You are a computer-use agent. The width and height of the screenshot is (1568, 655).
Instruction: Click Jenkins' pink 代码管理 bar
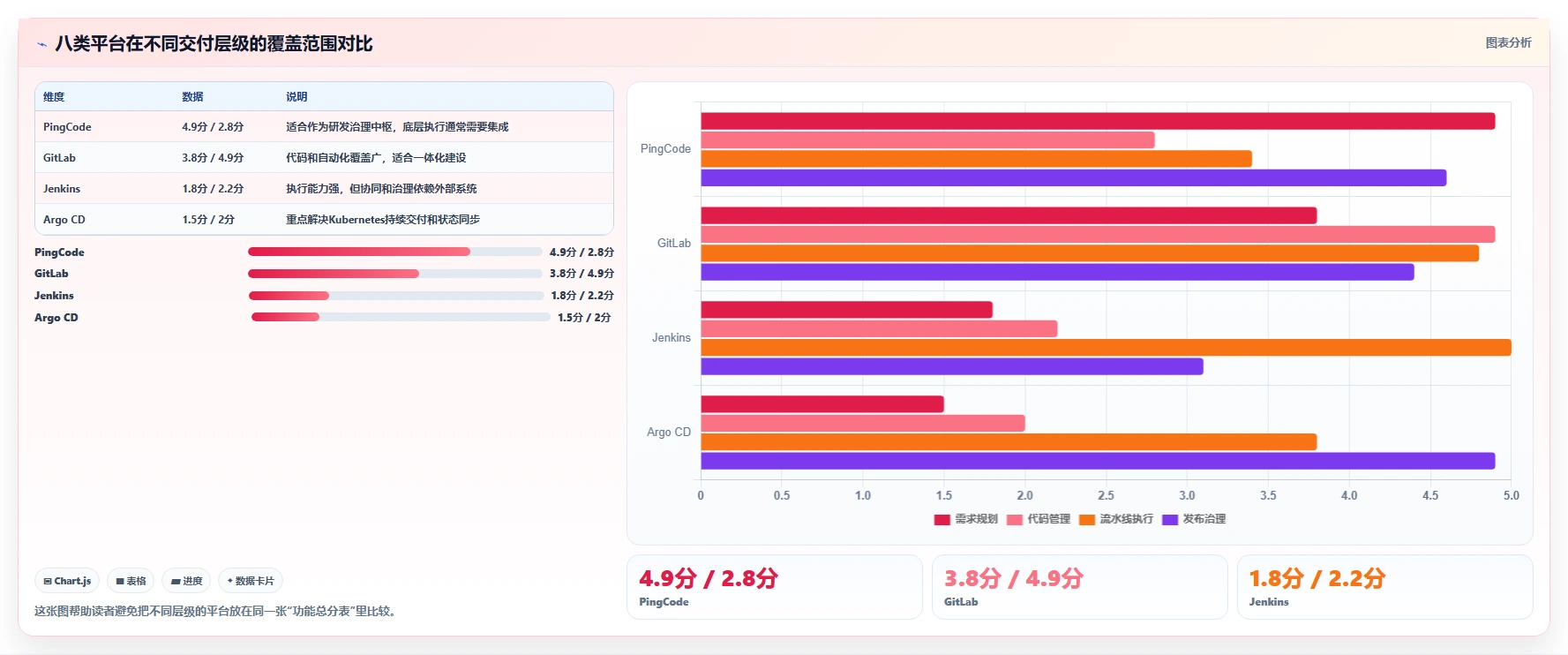[879, 328]
